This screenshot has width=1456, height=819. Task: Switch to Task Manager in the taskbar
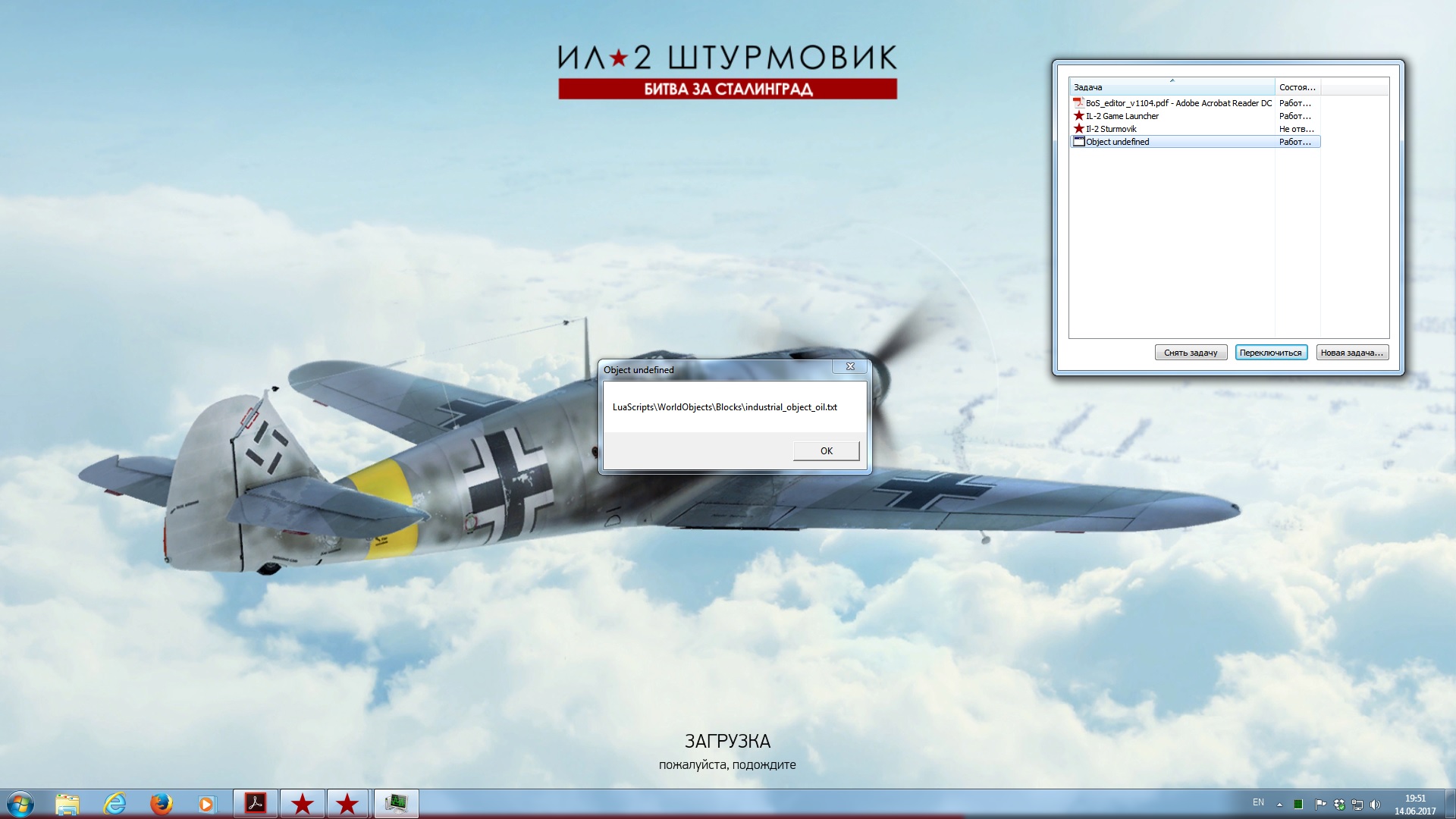[x=396, y=804]
